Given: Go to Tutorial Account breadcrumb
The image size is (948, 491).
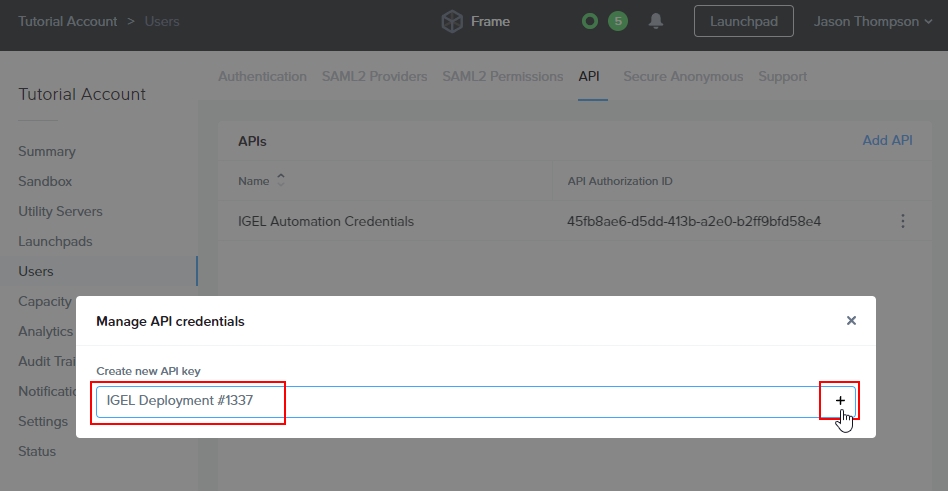Looking at the screenshot, I should [68, 22].
